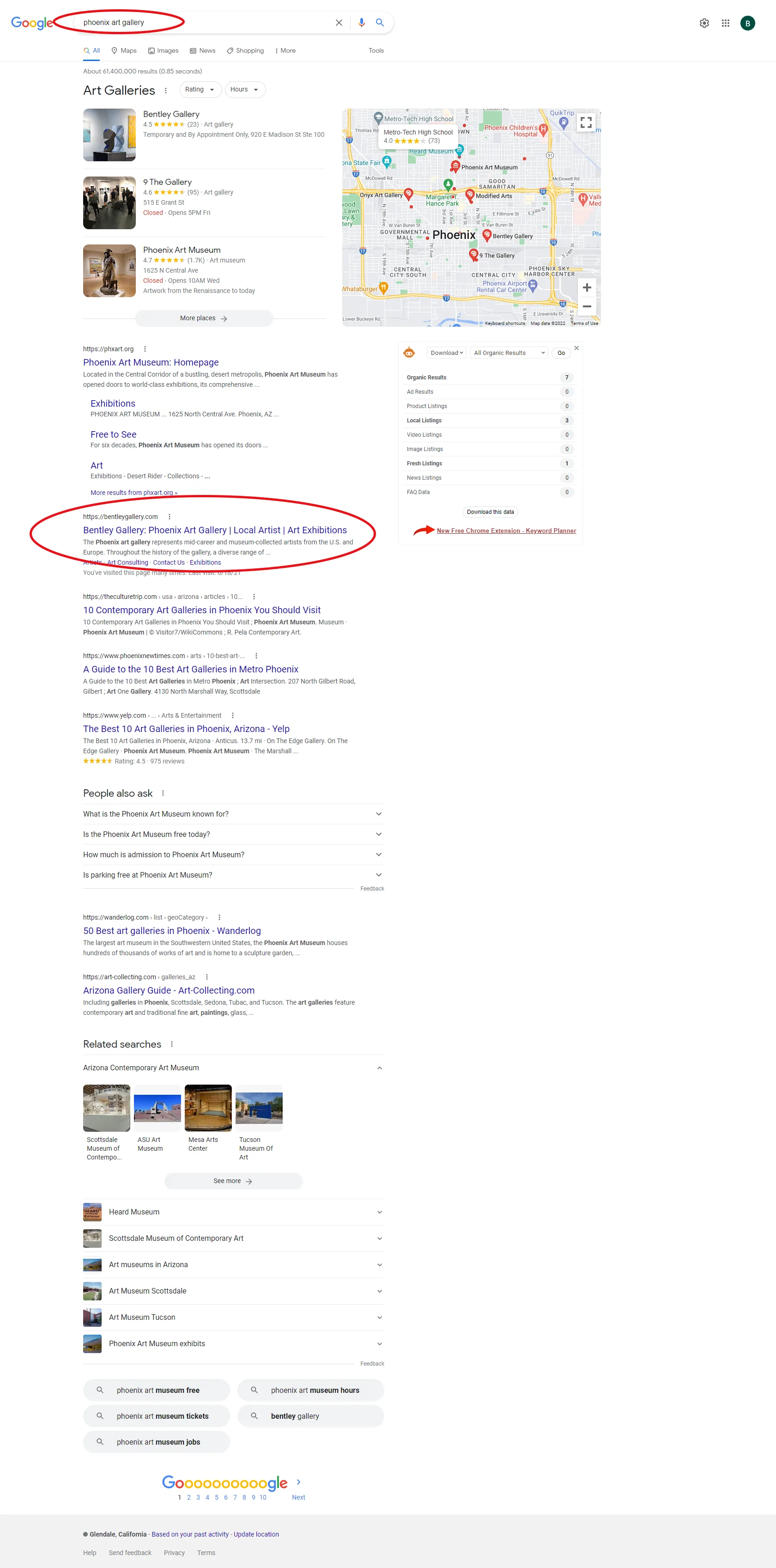Open The Best 10 Art Galleries Yelp result
The height and width of the screenshot is (1568, 776).
(186, 729)
